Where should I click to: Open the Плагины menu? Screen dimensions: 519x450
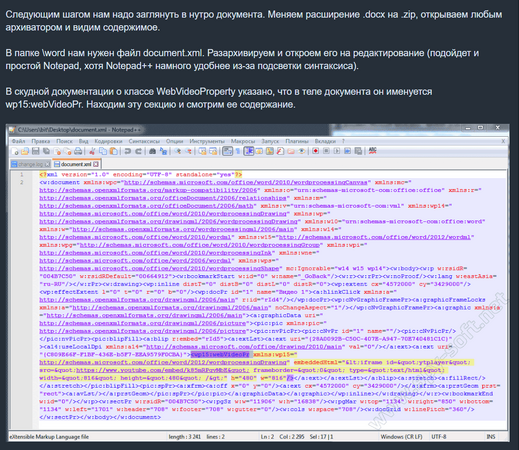[297, 141]
